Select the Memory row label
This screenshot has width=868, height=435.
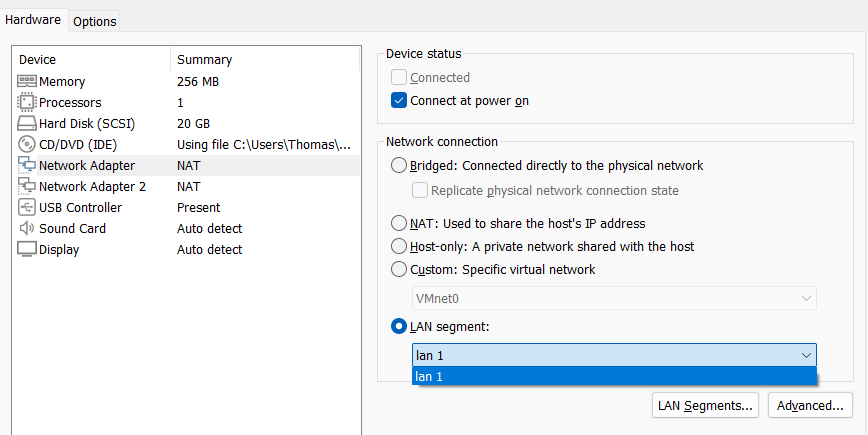(x=62, y=82)
